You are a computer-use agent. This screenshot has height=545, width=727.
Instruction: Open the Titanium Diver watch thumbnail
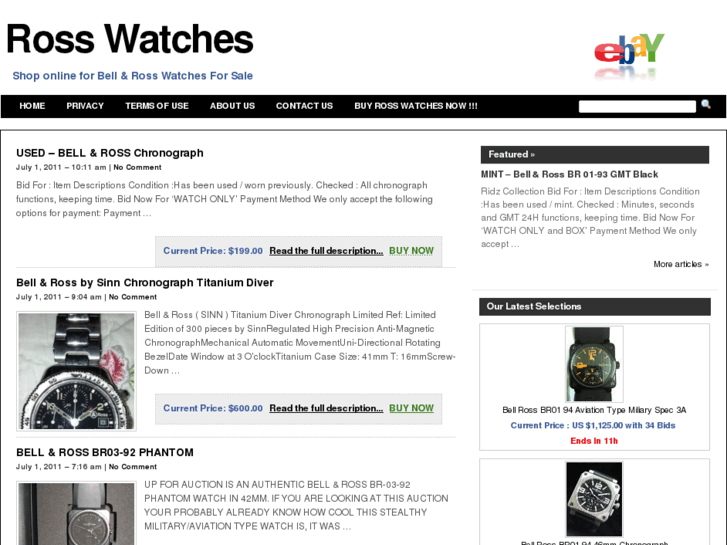77,371
